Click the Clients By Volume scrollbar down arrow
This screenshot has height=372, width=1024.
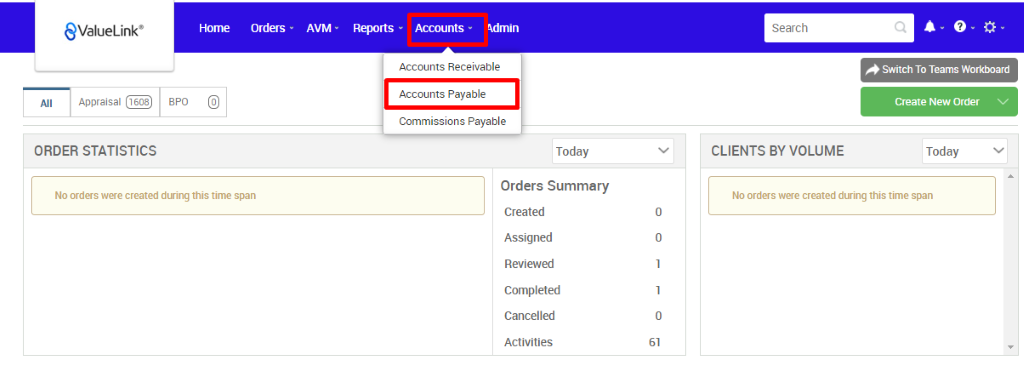click(x=1012, y=347)
